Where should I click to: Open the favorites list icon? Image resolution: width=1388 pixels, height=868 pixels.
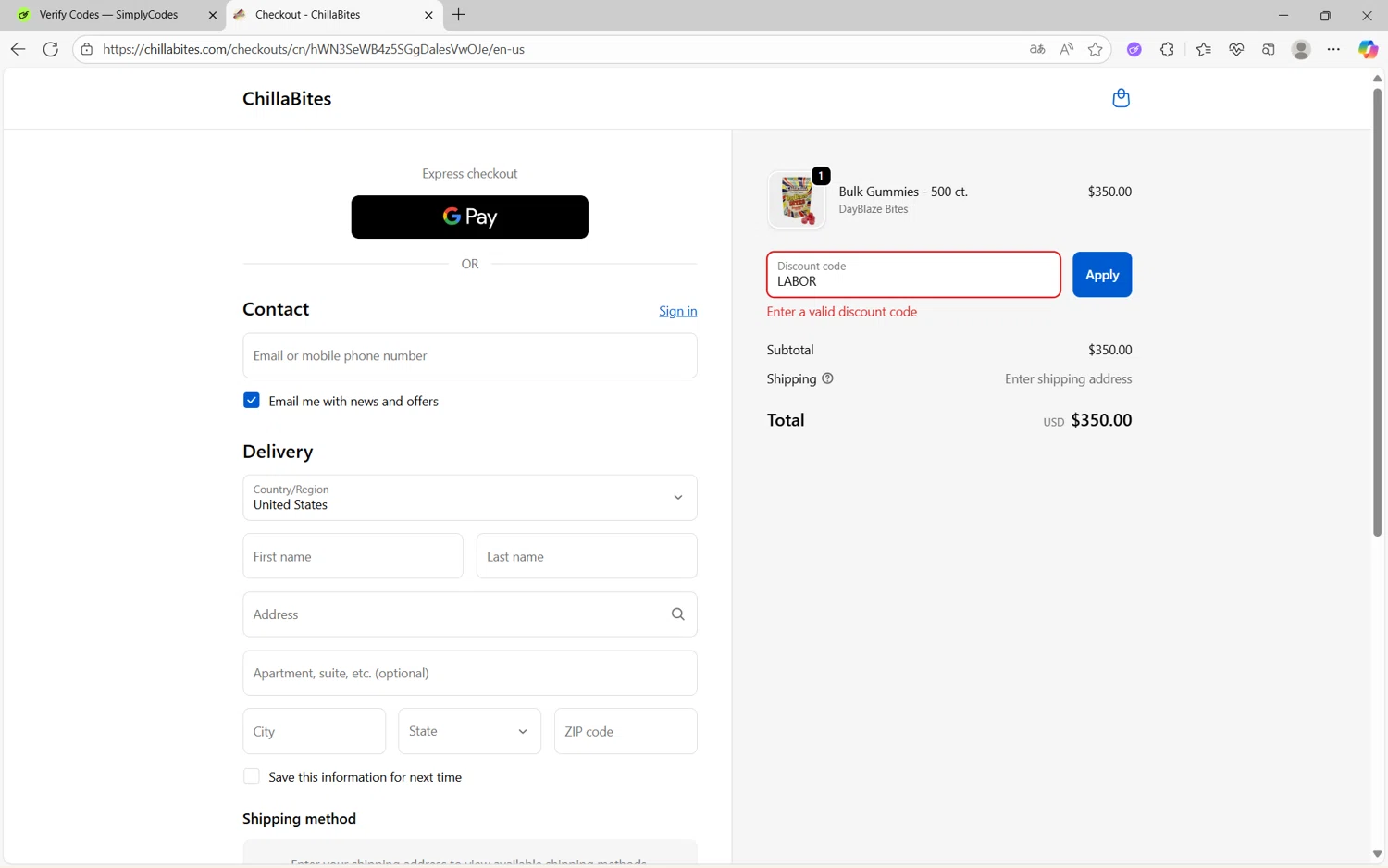pos(1204,49)
